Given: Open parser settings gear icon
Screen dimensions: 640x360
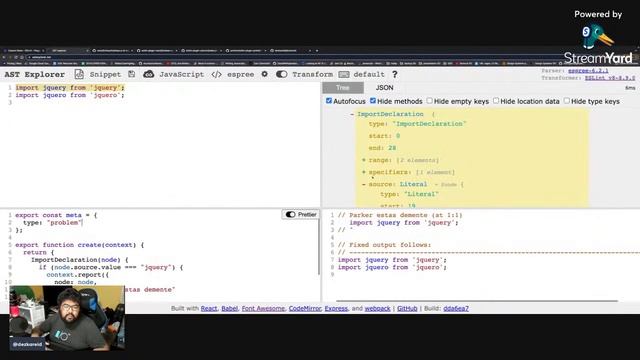Looking at the screenshot, I should pos(264,74).
